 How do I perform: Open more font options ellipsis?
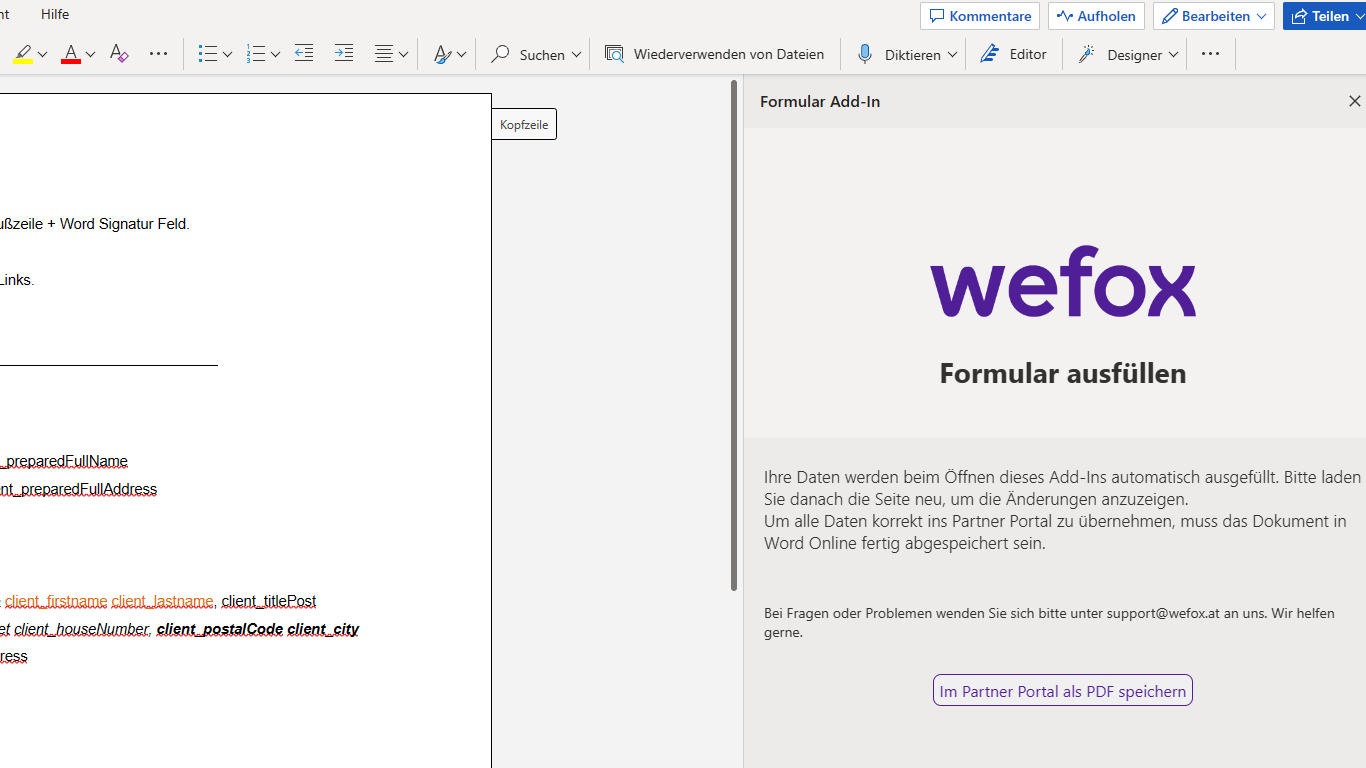pos(158,54)
